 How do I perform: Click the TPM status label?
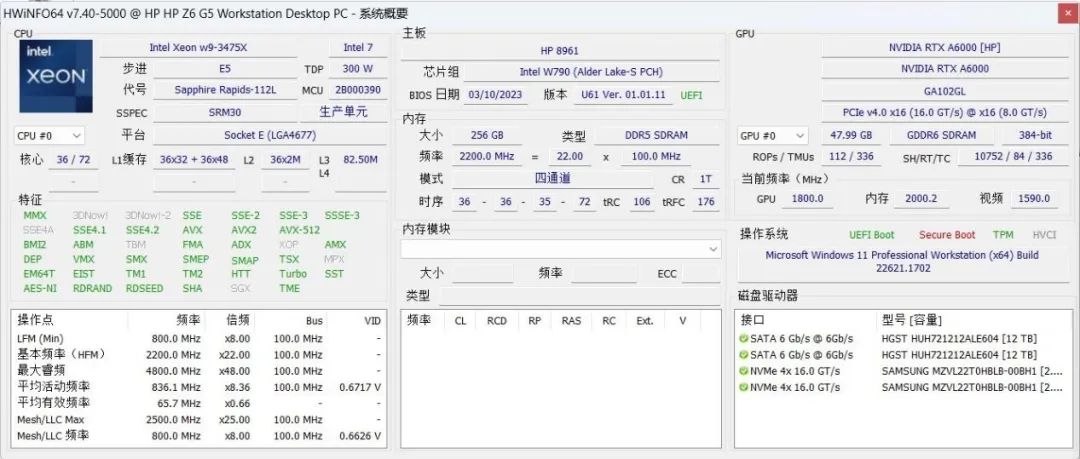pyautogui.click(x=1003, y=235)
